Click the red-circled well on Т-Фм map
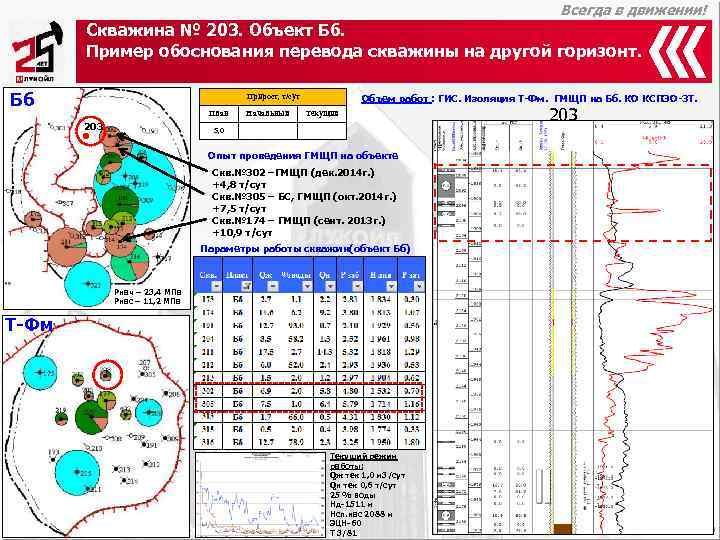Viewport: 720px width, 540px height. coord(107,375)
